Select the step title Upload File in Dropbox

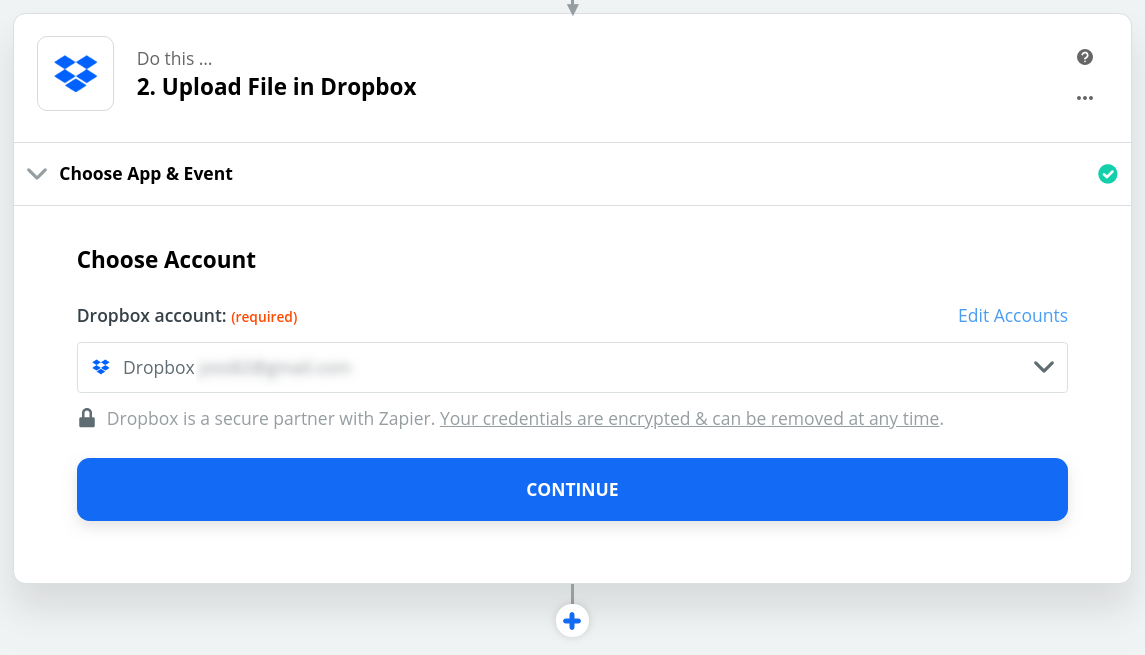[x=277, y=87]
